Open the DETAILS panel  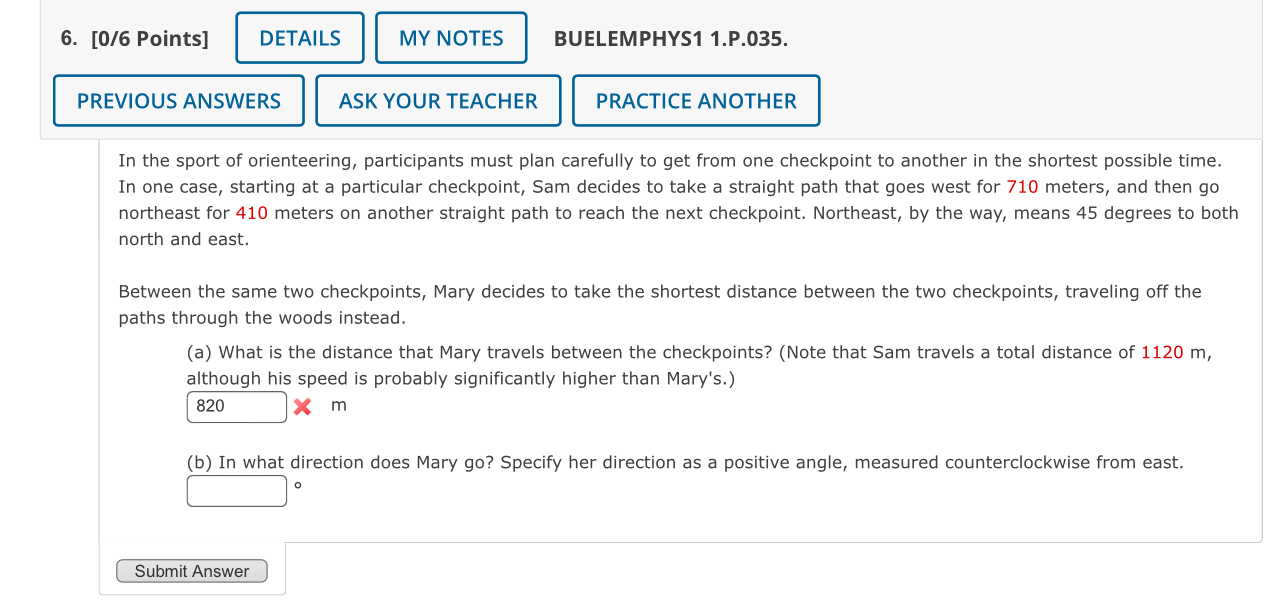pos(299,38)
